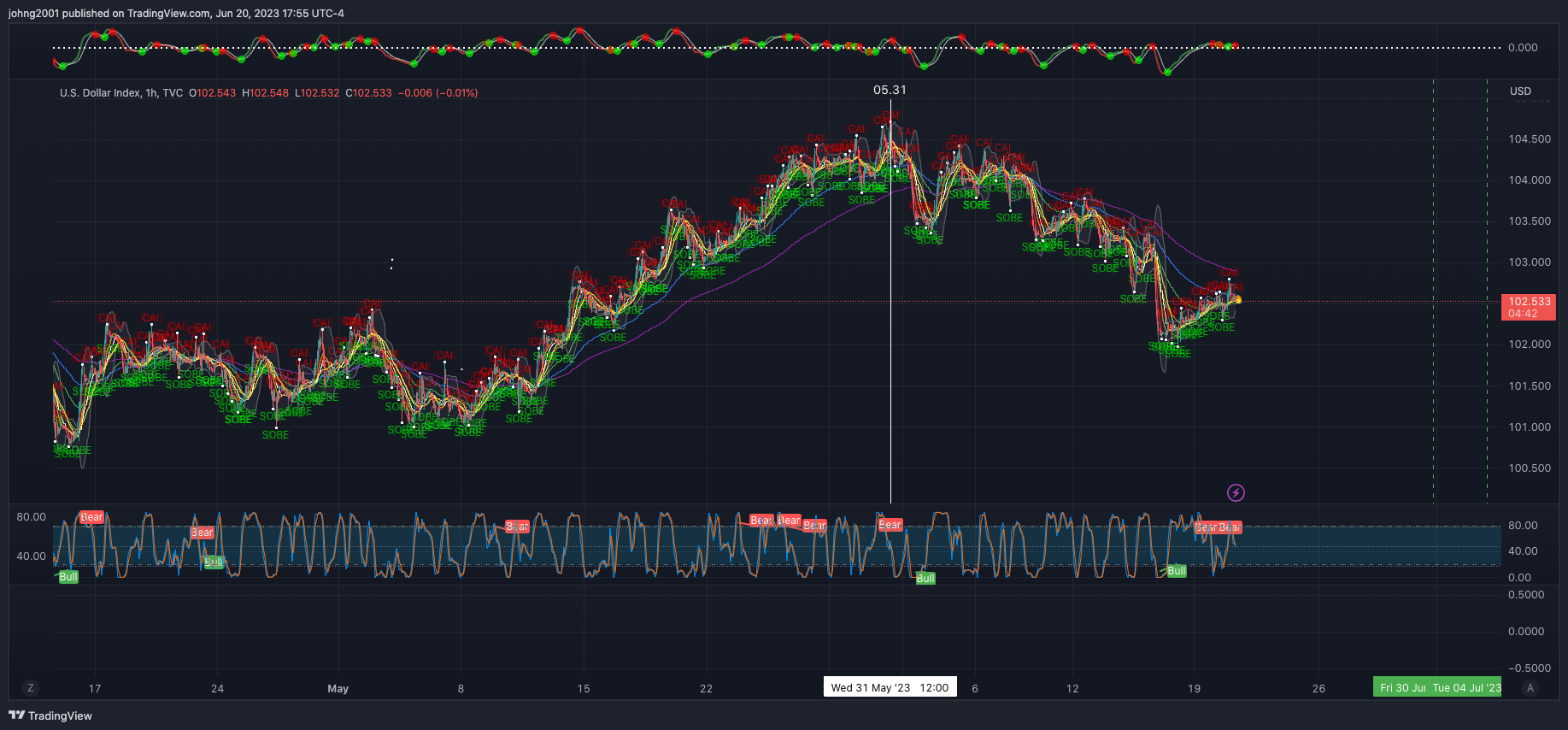Click the right-axis 40.00 oscillator level
Screen dimensions: 1568x730
[1523, 551]
